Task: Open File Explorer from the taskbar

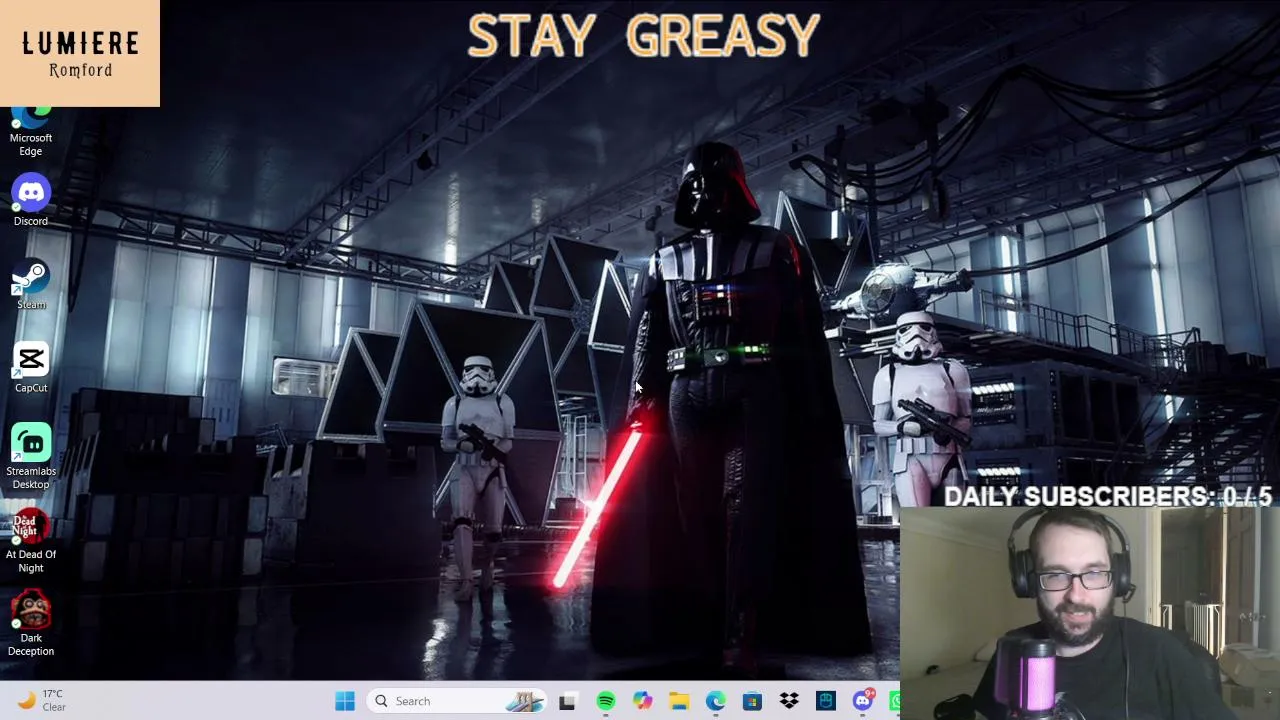Action: [x=679, y=701]
